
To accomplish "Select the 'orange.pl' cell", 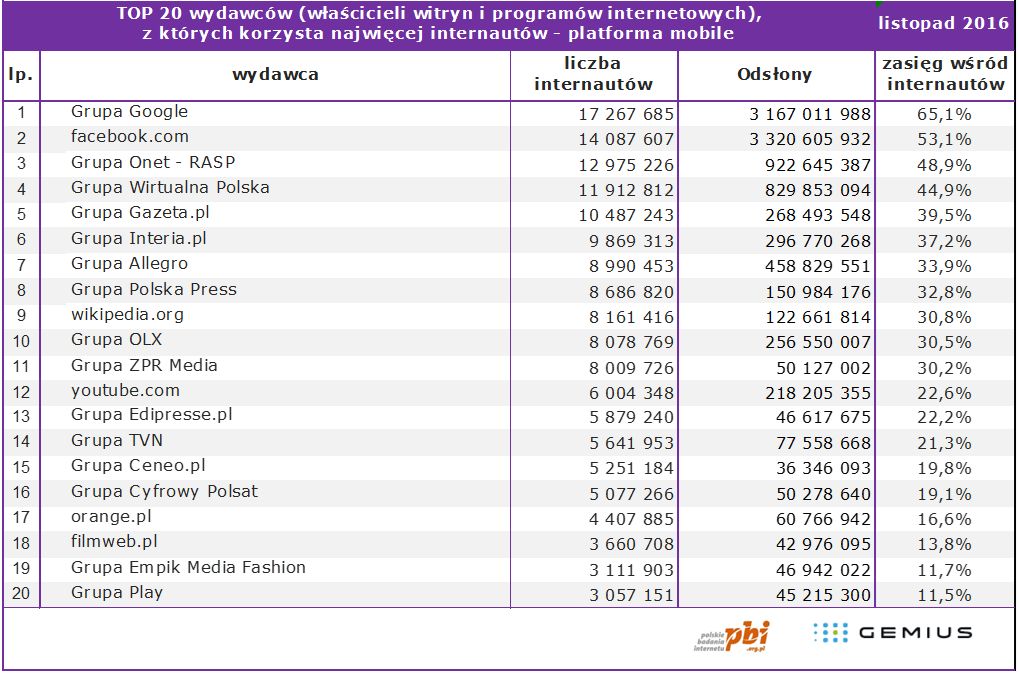I will 111,517.
